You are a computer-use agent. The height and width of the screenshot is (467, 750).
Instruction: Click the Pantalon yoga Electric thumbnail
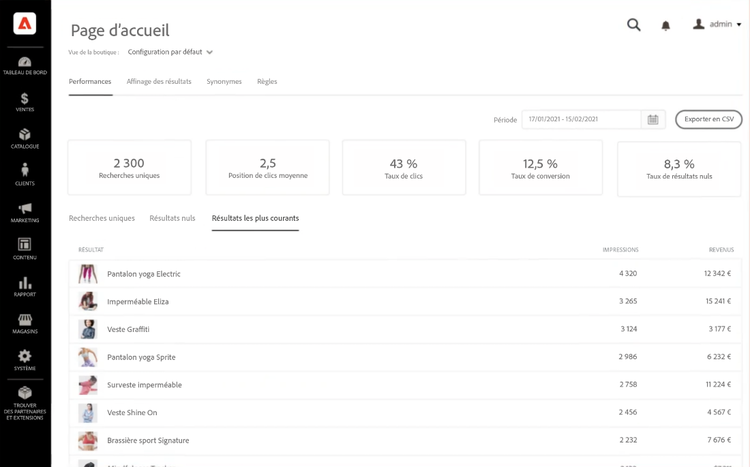88,274
